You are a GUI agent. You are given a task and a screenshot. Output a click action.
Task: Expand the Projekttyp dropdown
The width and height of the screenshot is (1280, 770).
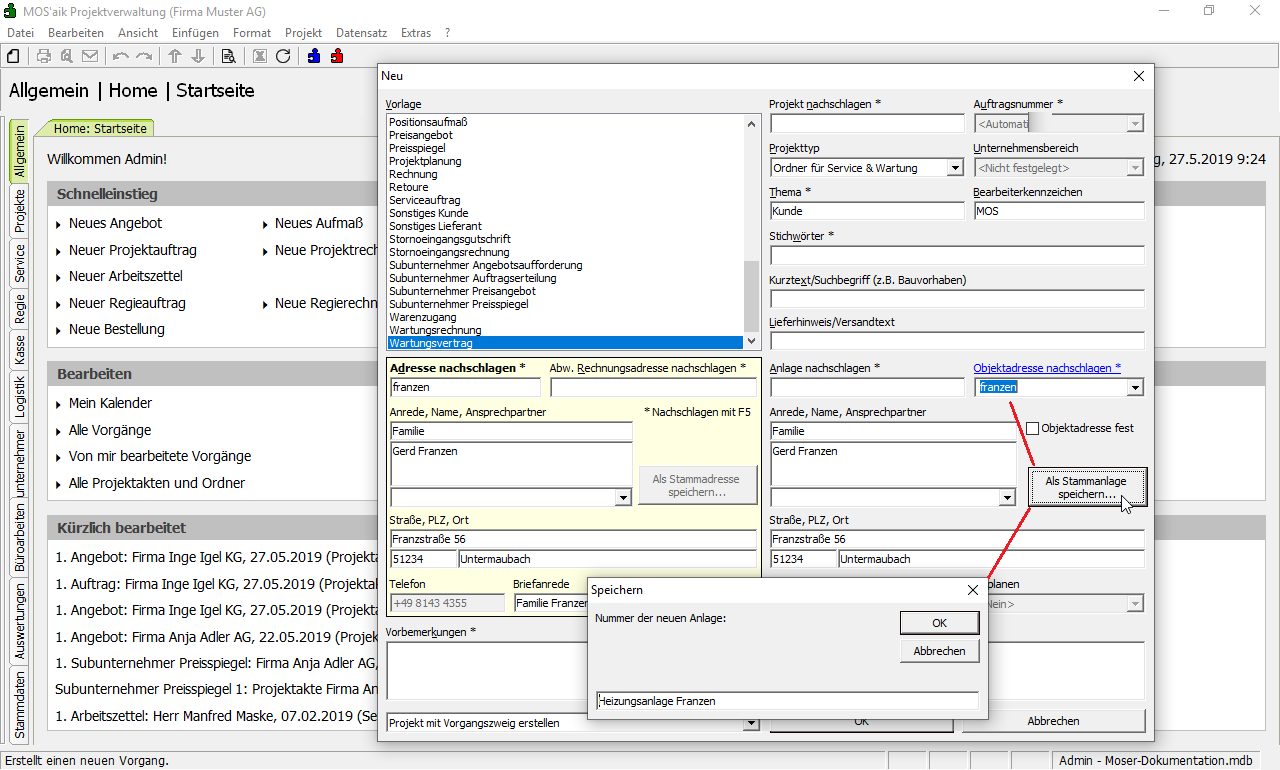pos(955,168)
